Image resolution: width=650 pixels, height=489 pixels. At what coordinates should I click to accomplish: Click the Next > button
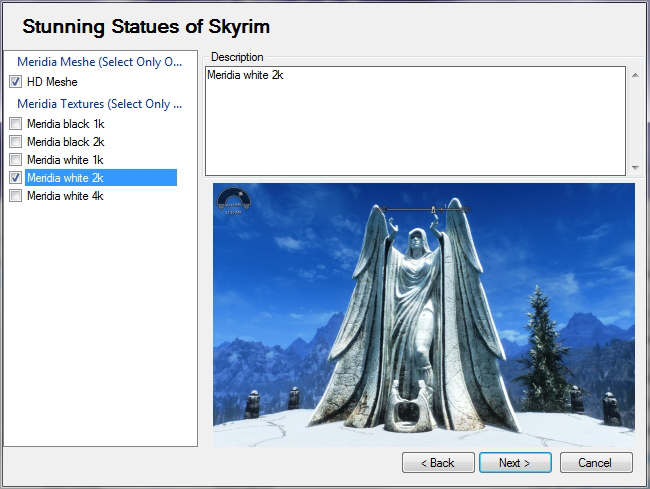515,462
